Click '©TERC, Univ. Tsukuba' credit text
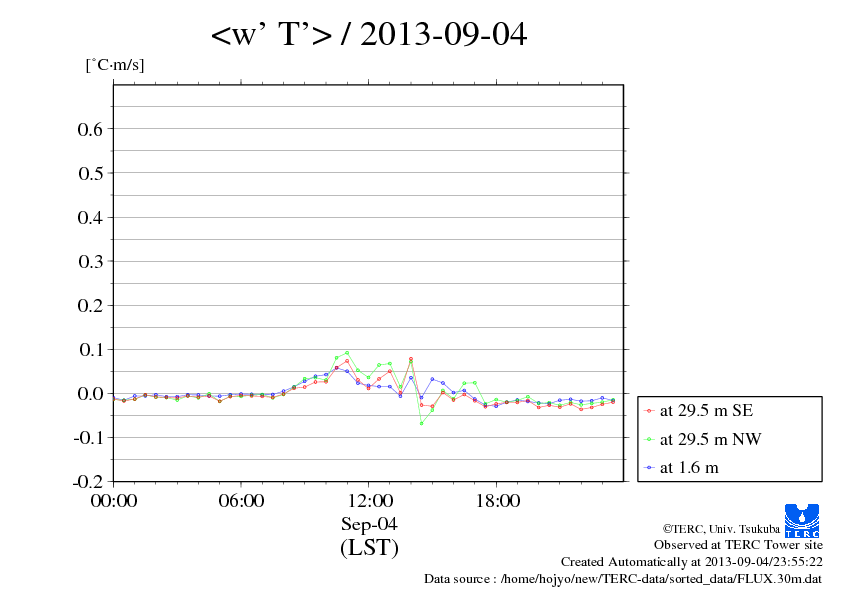 click(721, 529)
